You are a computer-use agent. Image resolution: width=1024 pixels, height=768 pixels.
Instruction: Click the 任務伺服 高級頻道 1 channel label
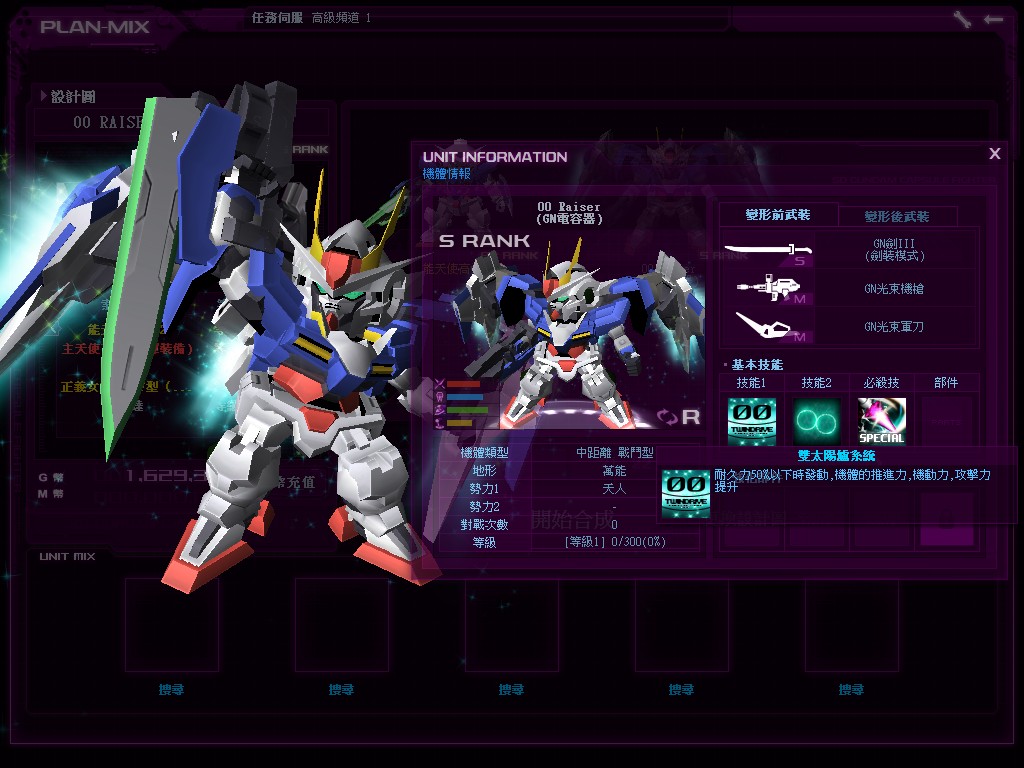[312, 18]
